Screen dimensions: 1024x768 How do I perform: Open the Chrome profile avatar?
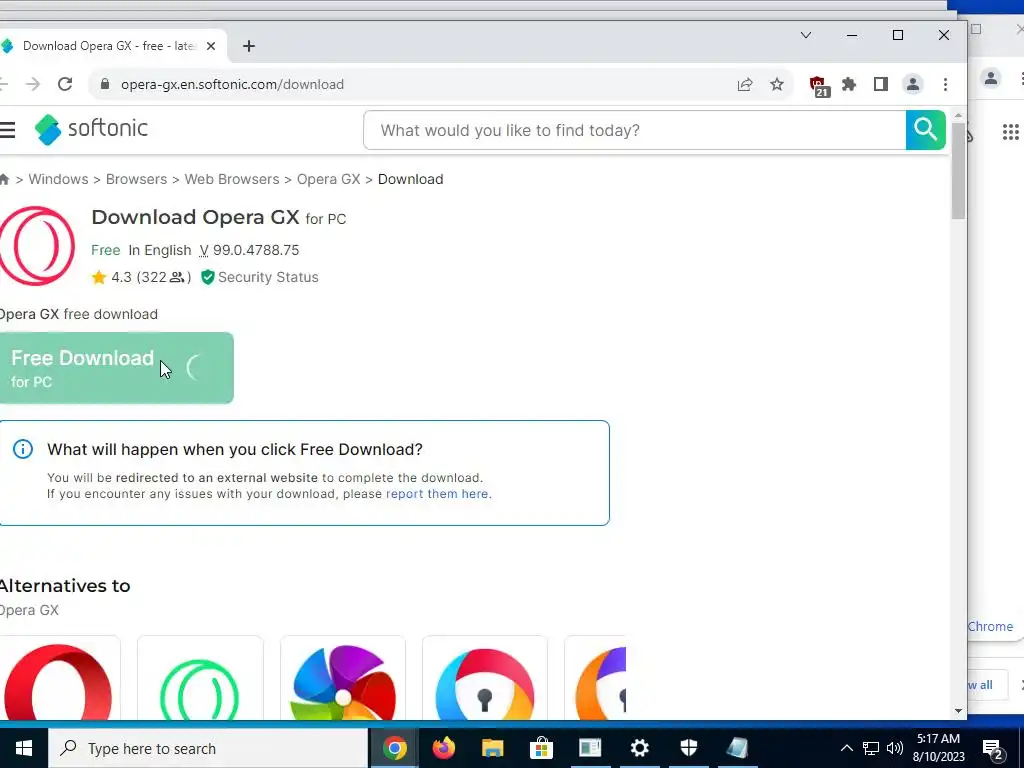point(912,84)
